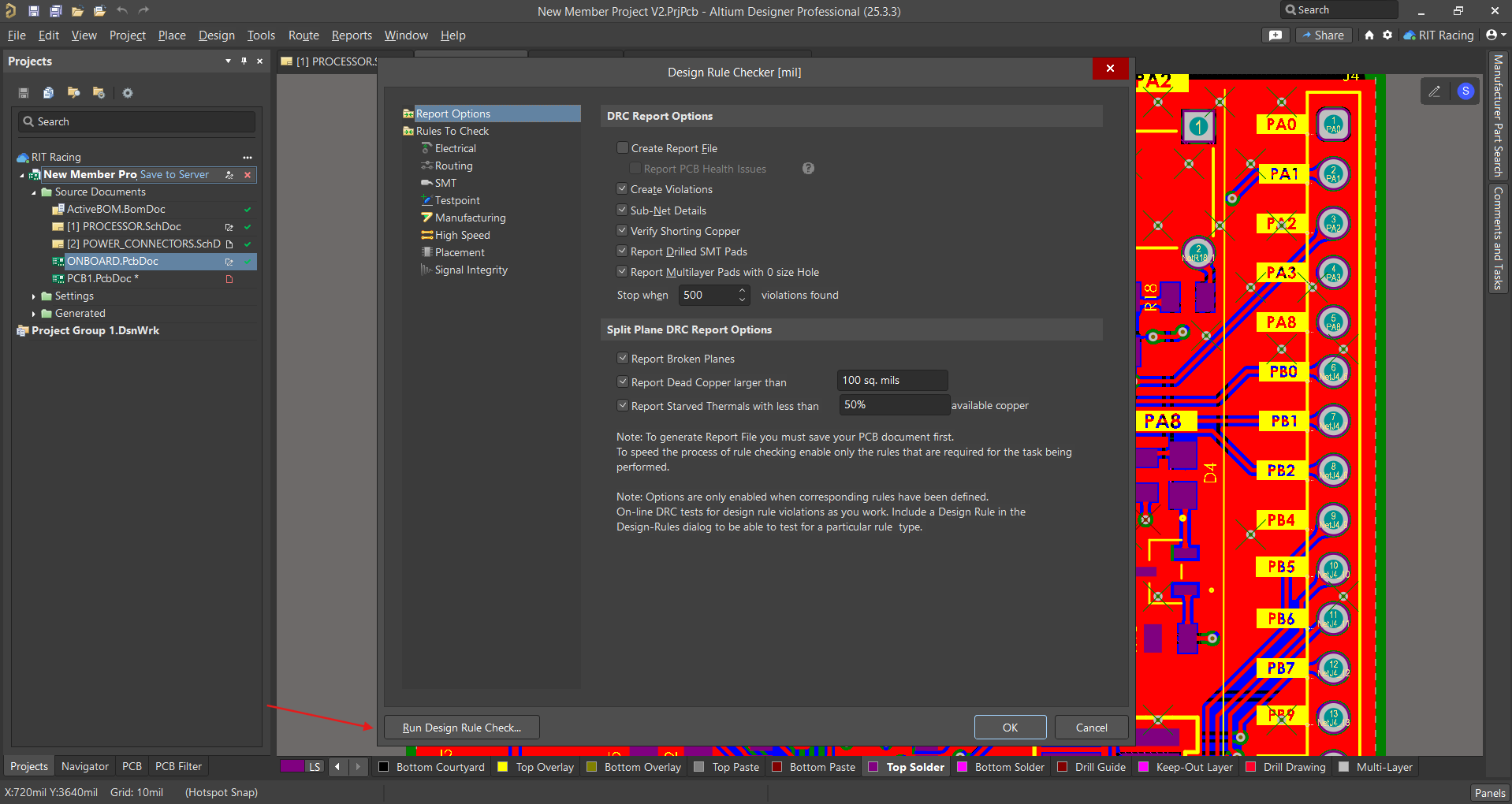Click the purple LS layer set color swatch
This screenshot has width=1512, height=804.
(292, 766)
